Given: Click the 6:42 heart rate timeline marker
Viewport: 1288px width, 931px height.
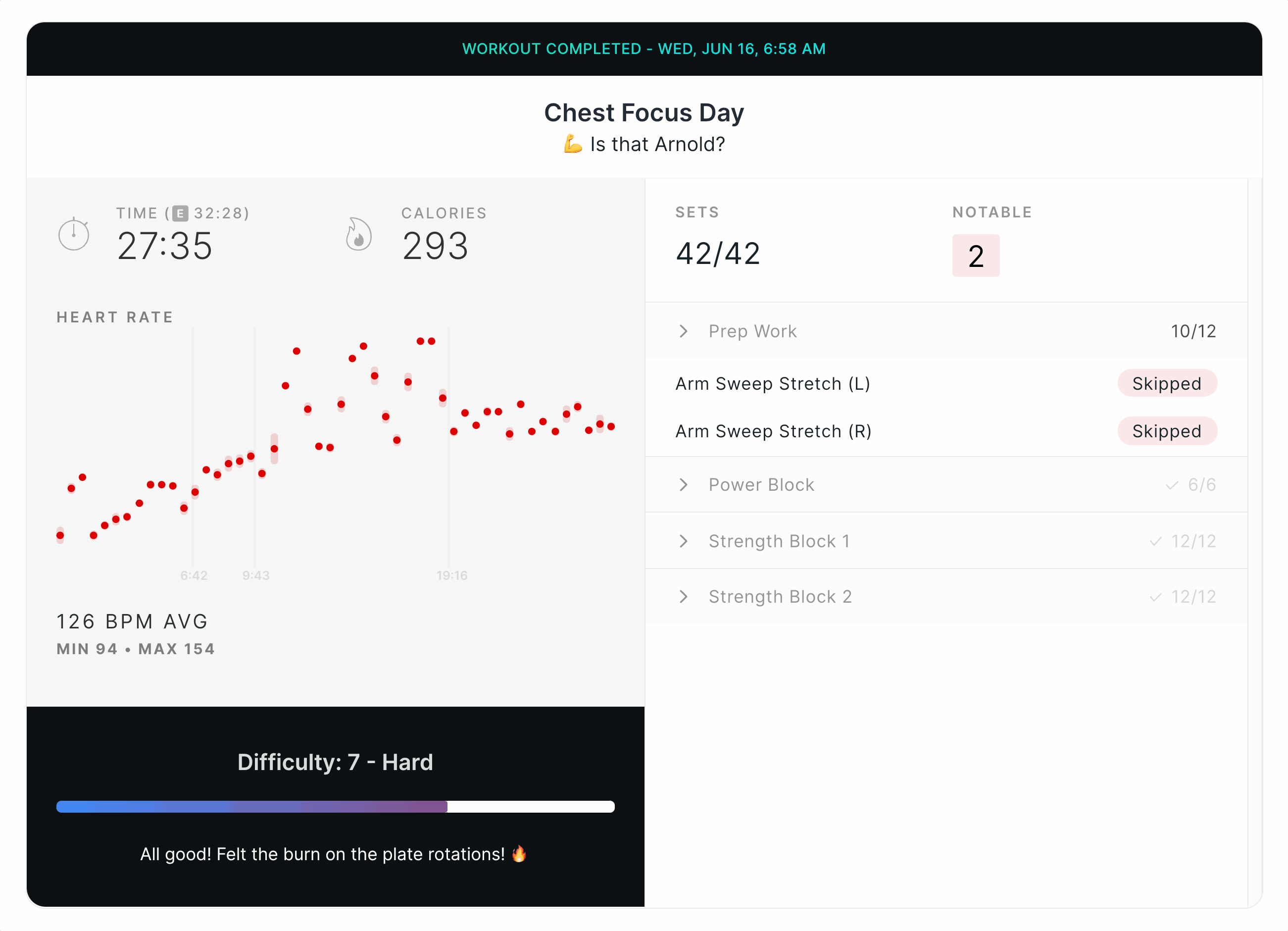Looking at the screenshot, I should [x=194, y=575].
